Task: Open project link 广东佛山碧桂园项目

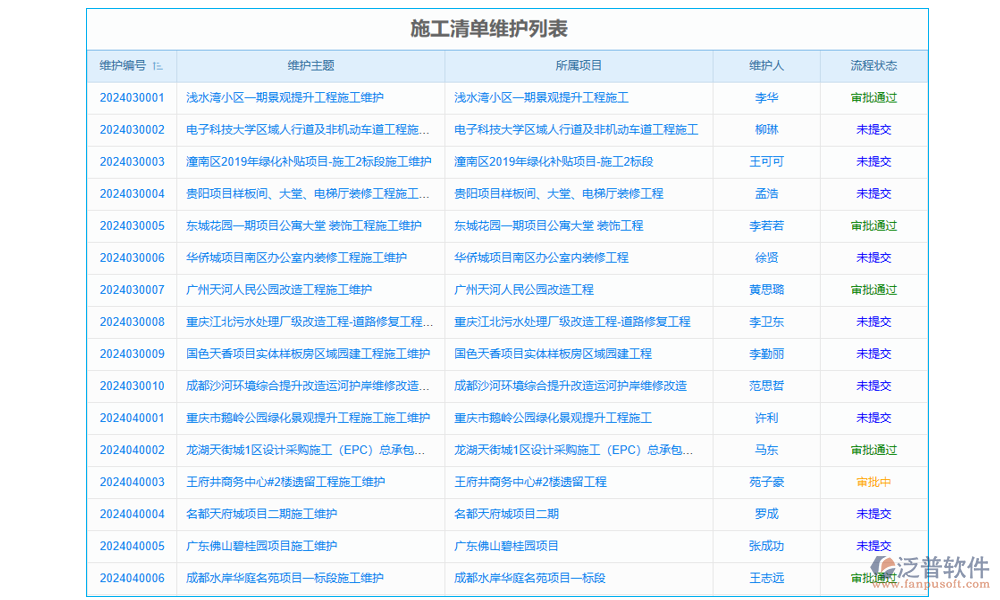Action: 507,546
